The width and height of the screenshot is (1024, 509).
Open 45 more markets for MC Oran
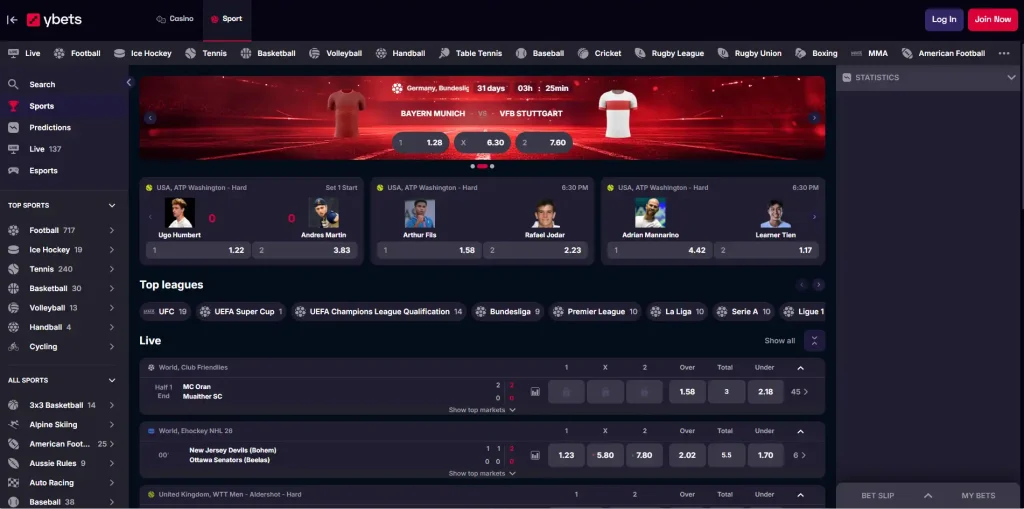pyautogui.click(x=800, y=392)
